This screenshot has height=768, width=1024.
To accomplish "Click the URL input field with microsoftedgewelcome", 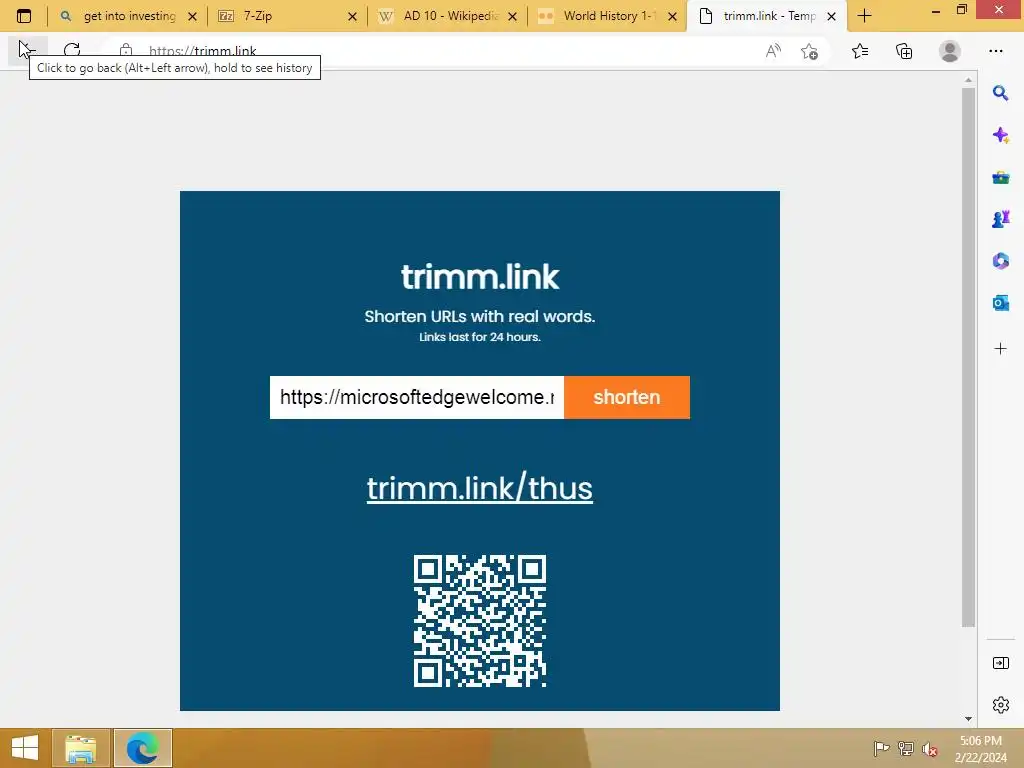I will (417, 397).
